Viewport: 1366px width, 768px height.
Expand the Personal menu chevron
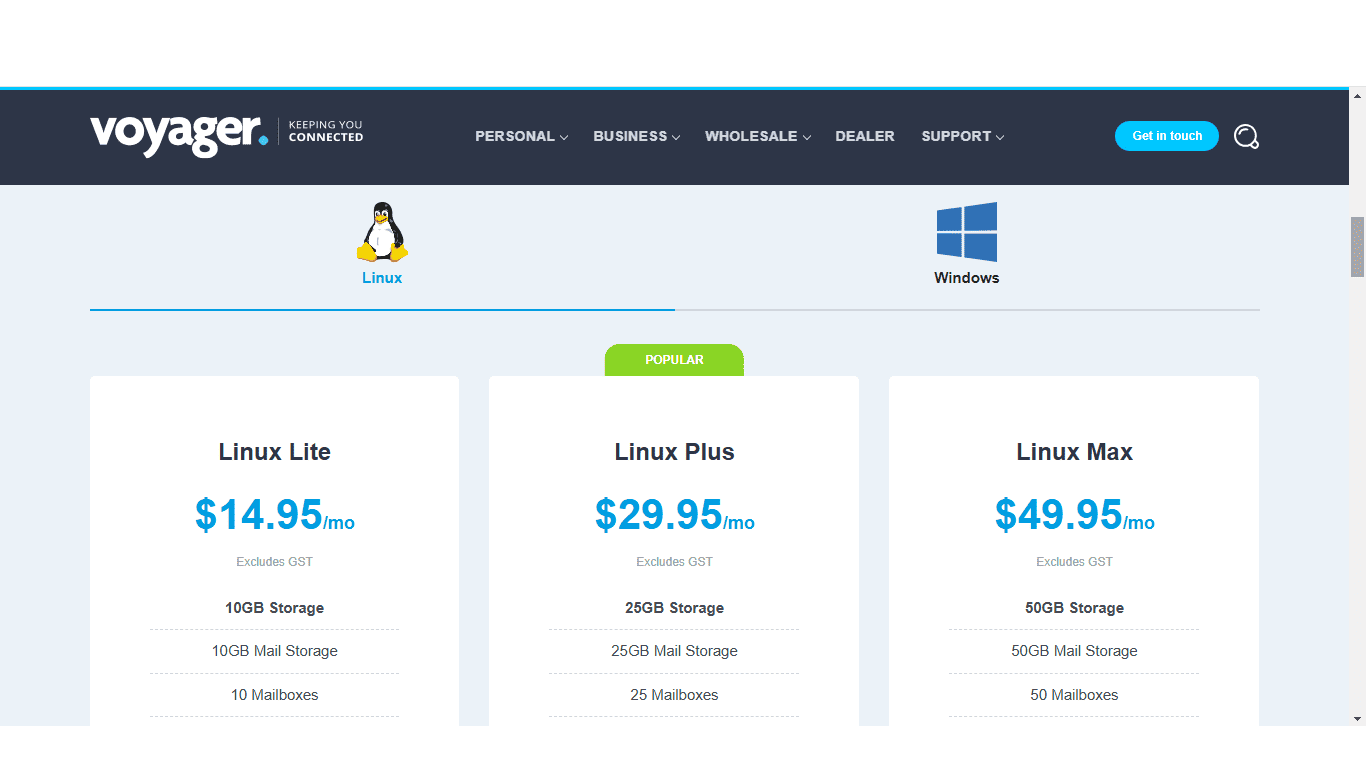click(564, 137)
